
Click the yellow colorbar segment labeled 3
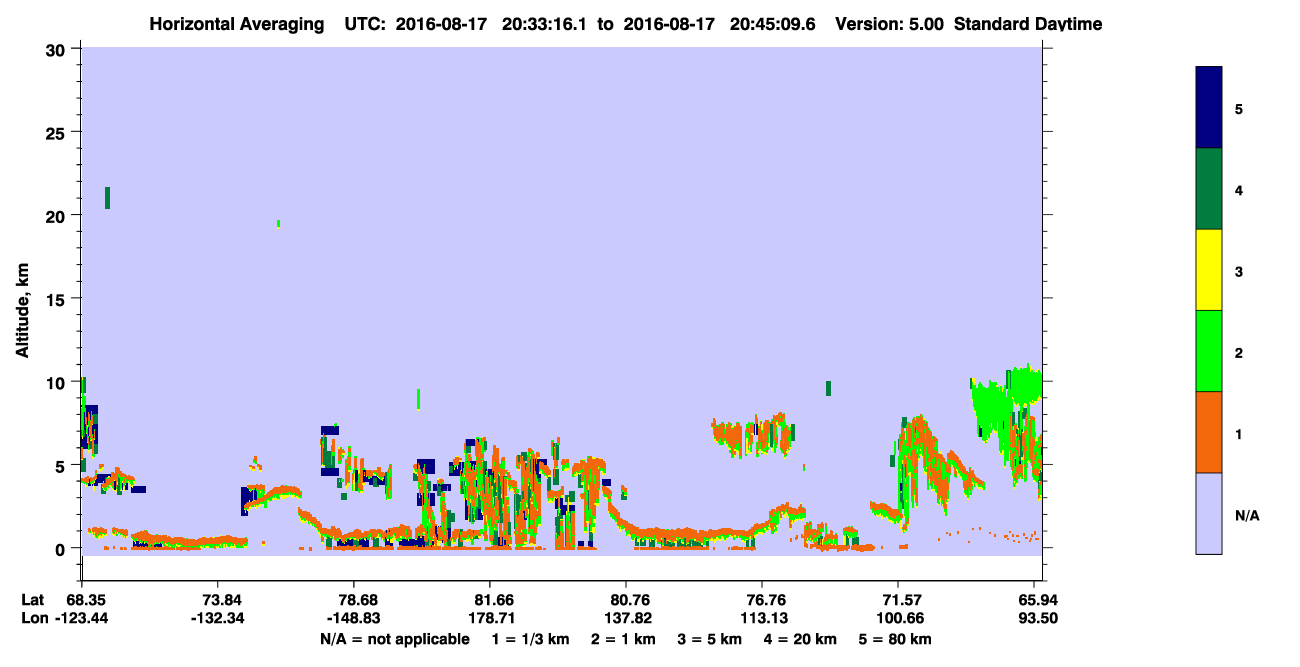(x=1209, y=270)
